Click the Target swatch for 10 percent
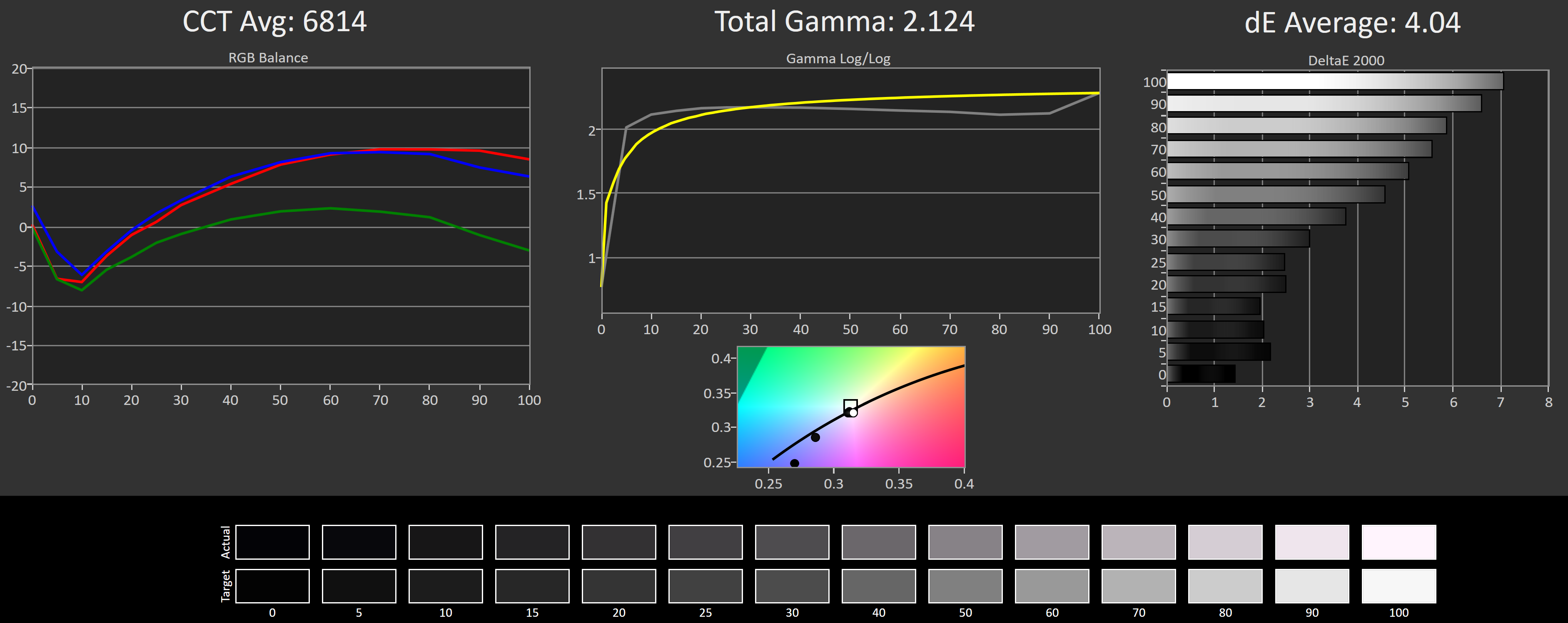Screen dimensions: 1568x623 point(445,585)
